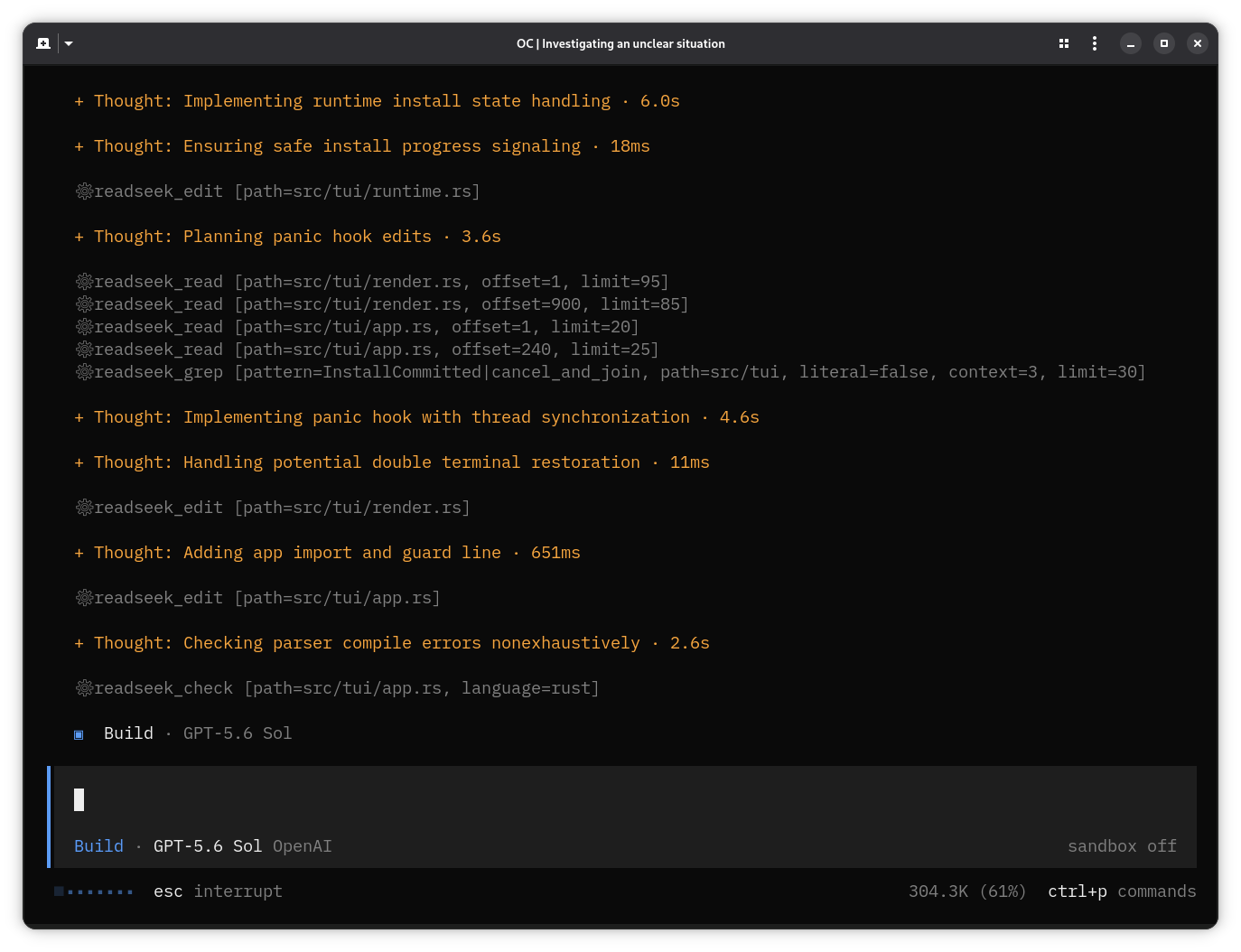Open the tab overview grid icon

pyautogui.click(x=1064, y=43)
